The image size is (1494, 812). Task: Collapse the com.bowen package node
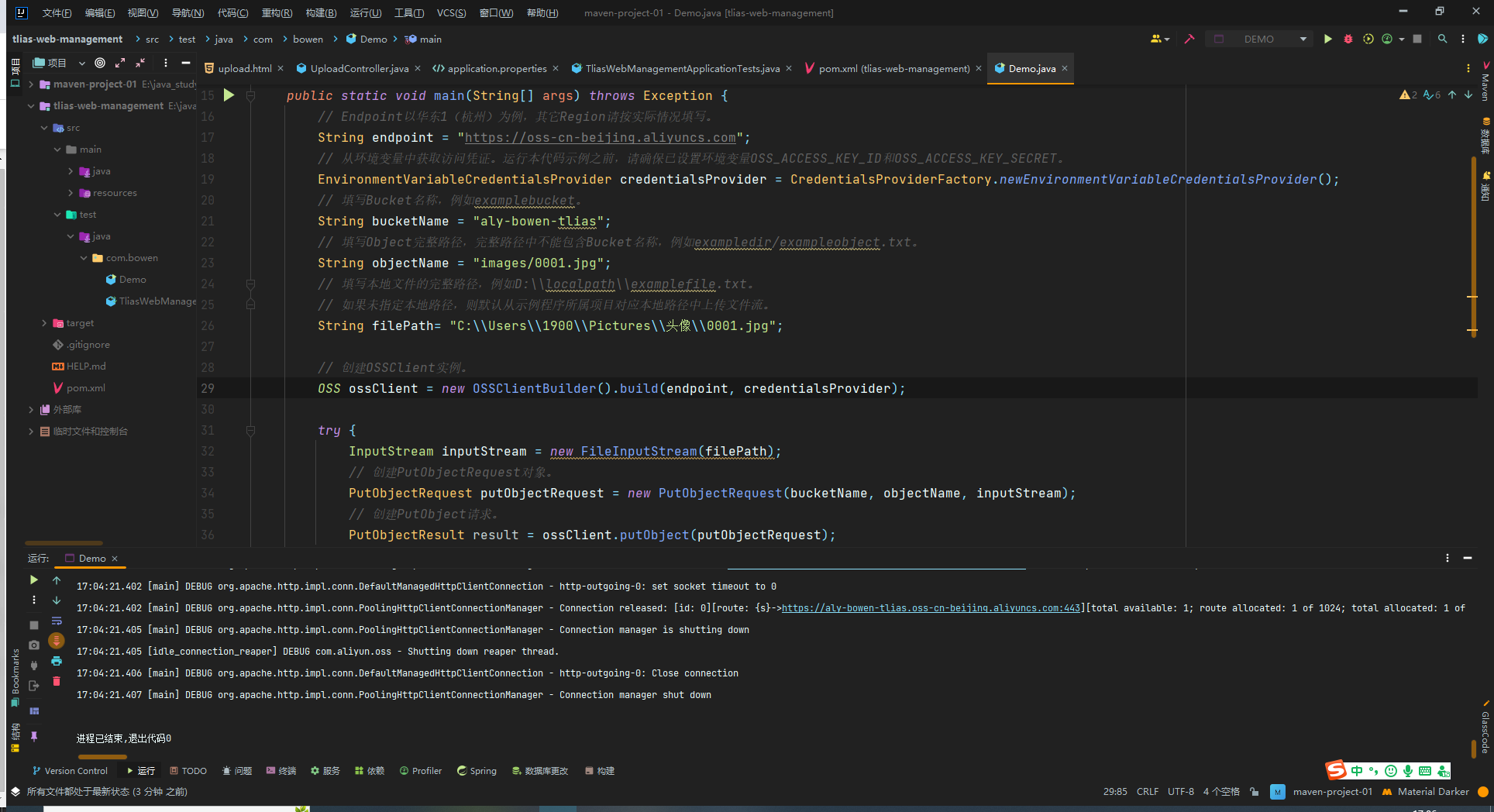coord(84,258)
